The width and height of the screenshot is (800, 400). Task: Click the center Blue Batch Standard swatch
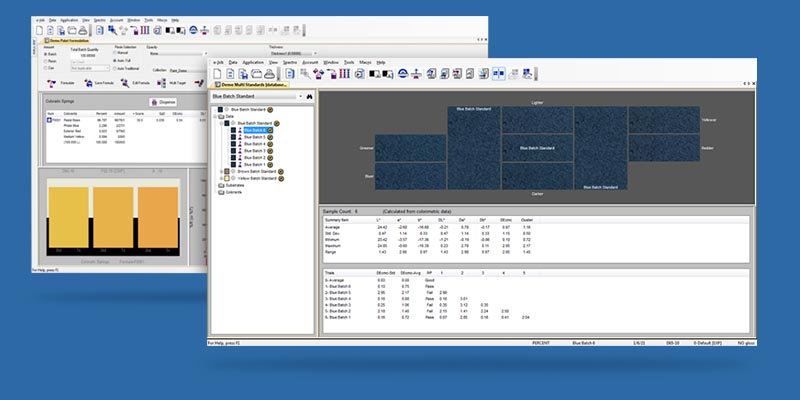[536, 147]
